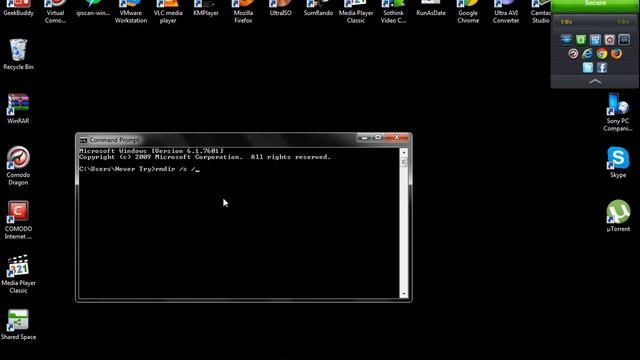Collapse the Comodo widget with the up chevron
Image resolution: width=640 pixels, height=360 pixels.
pos(595,82)
